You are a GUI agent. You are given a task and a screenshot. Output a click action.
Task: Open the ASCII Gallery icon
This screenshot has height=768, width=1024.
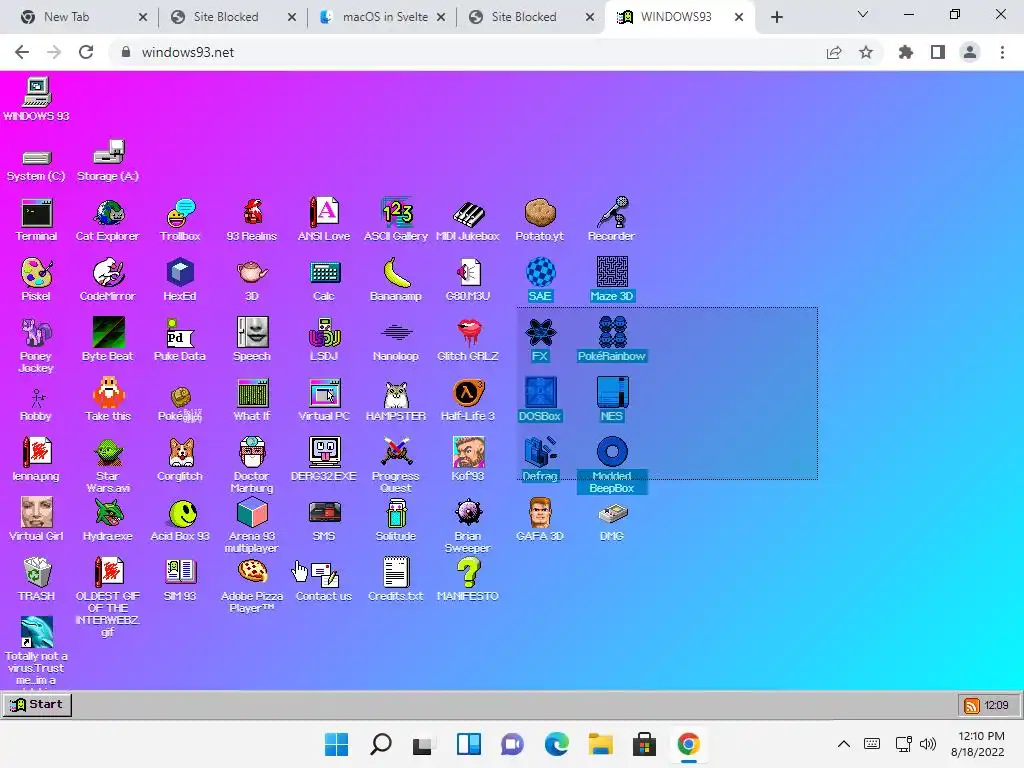[x=396, y=220]
